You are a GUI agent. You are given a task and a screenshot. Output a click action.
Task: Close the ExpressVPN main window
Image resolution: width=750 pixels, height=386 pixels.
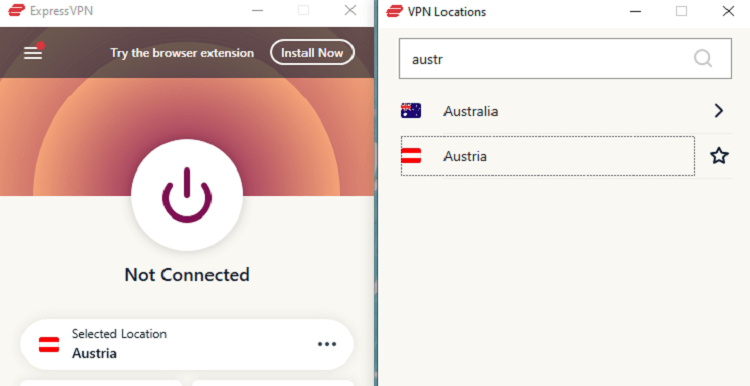click(x=350, y=10)
